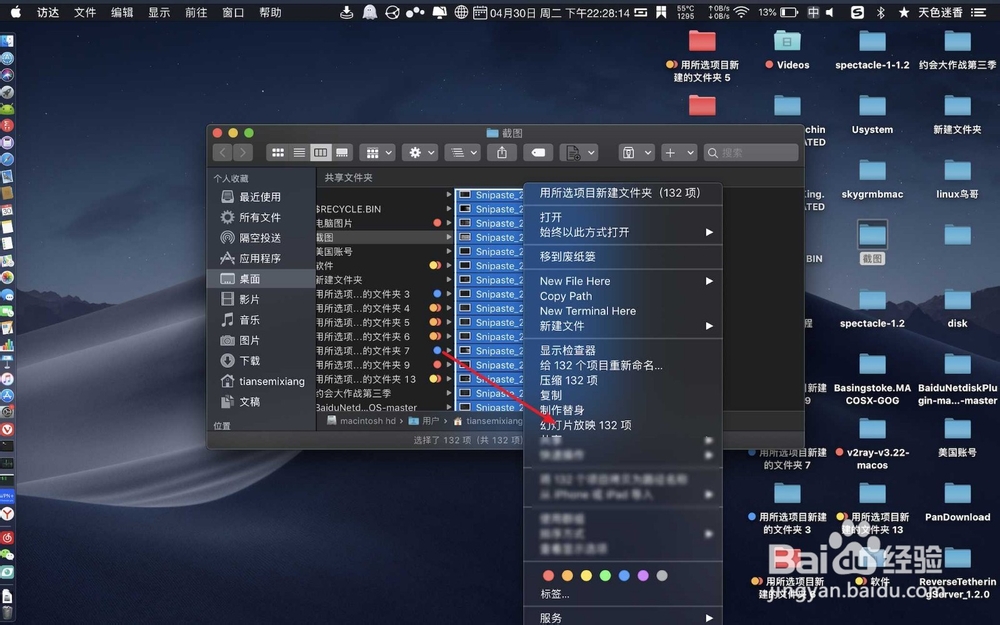
Task: Go forward in Finder history
Action: tap(242, 152)
